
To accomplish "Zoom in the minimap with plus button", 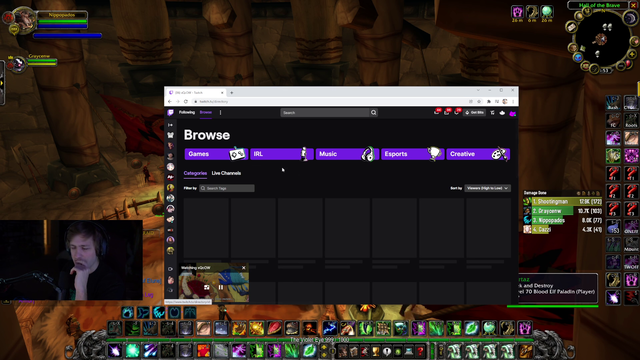I will (632, 54).
